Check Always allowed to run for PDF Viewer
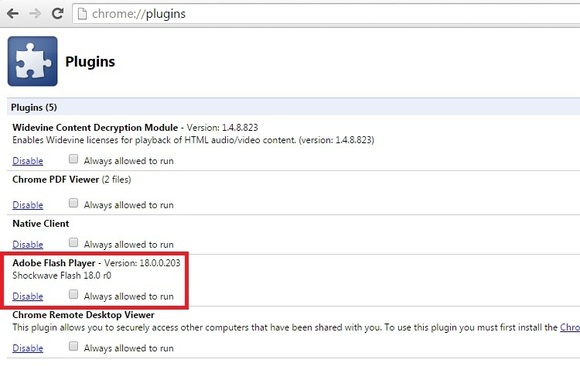The width and height of the screenshot is (580, 387). (x=73, y=203)
